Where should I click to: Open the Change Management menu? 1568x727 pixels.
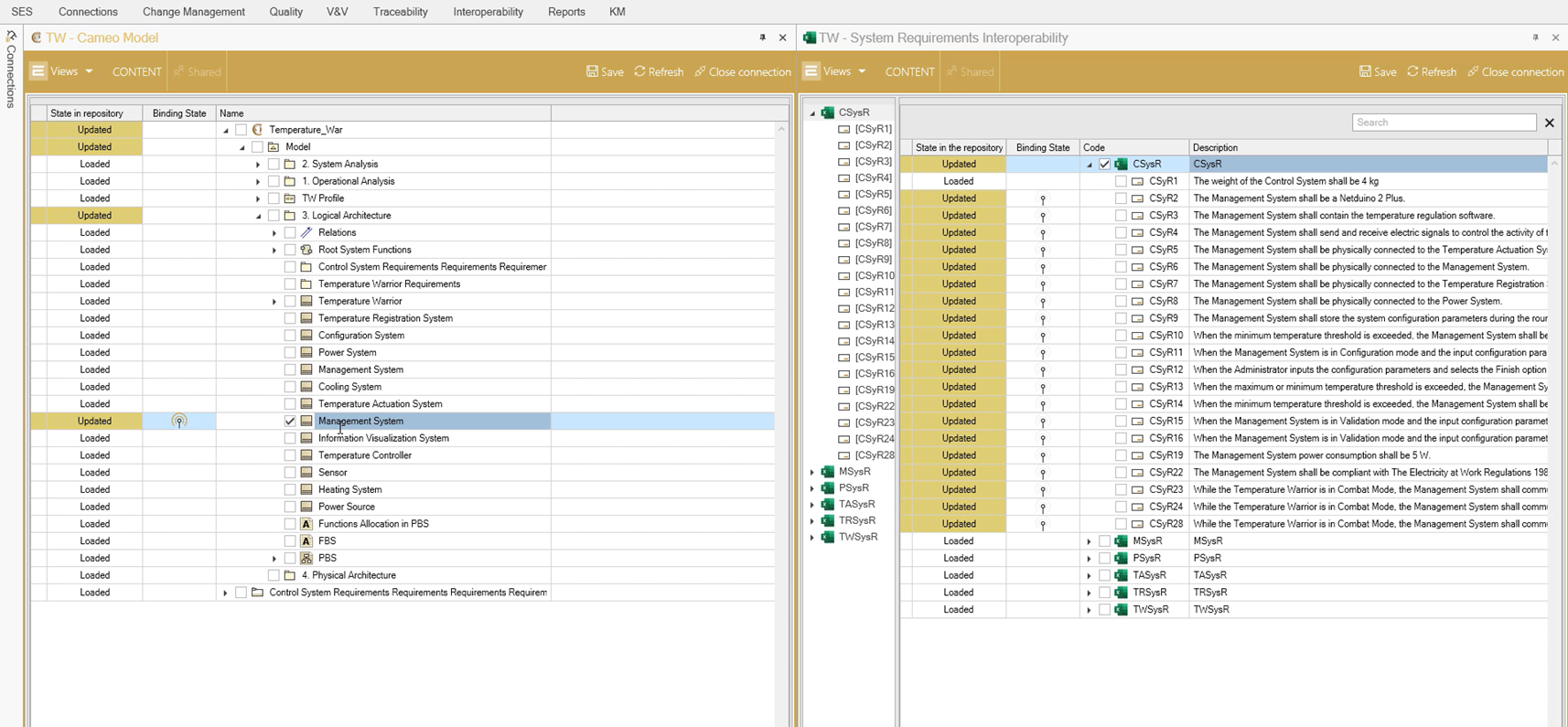pos(194,12)
